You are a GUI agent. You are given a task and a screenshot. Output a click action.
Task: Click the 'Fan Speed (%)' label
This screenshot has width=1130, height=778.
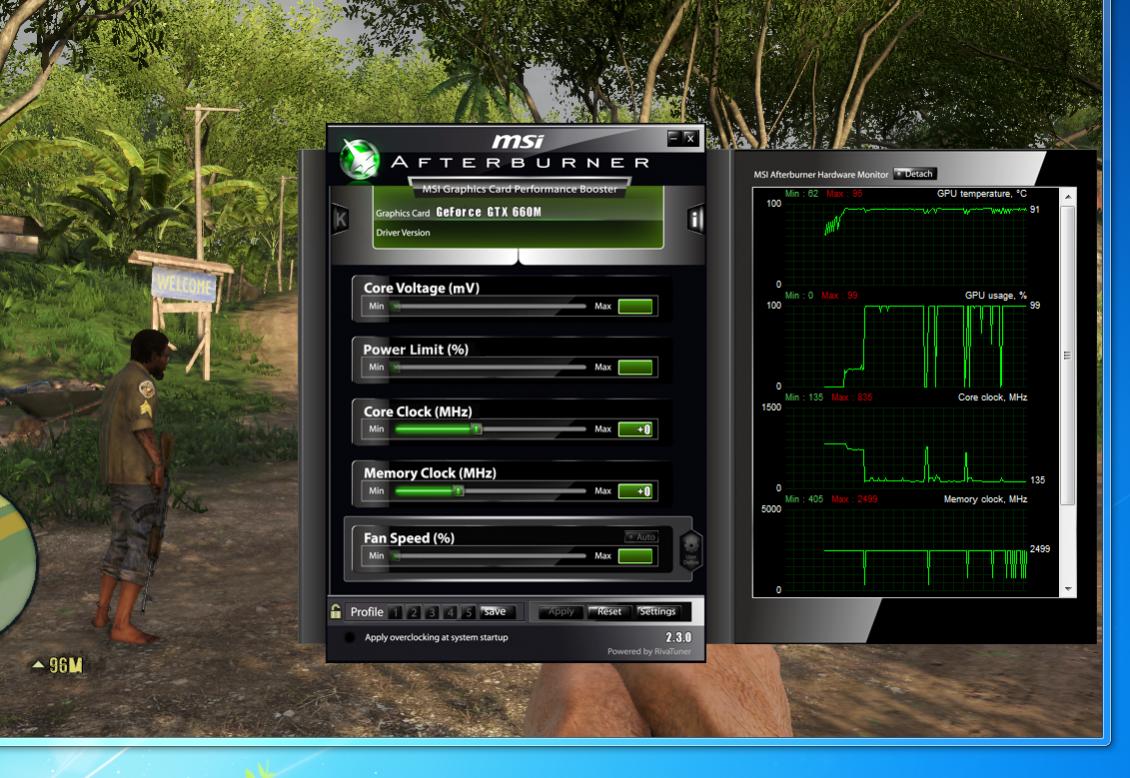click(x=409, y=538)
